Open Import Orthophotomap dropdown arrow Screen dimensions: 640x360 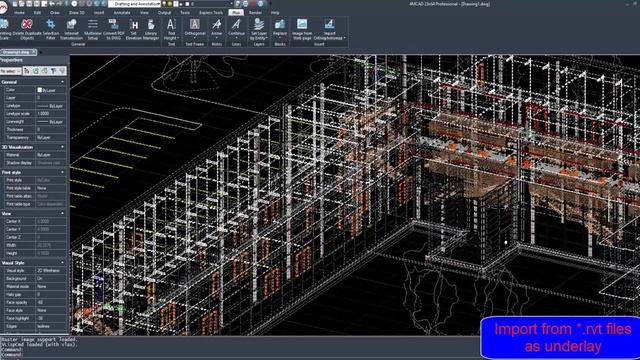click(344, 38)
